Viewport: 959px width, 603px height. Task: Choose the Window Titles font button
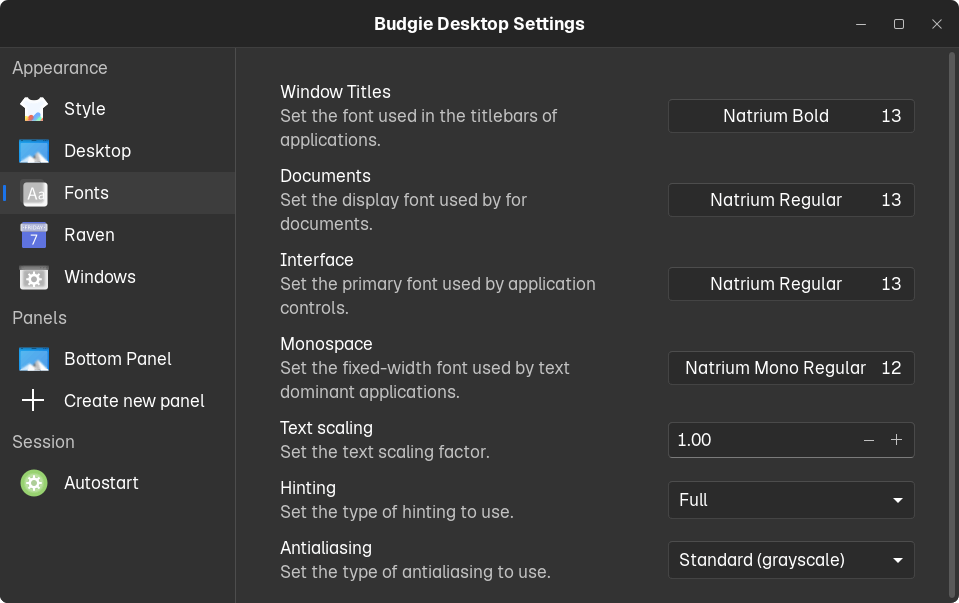coord(791,116)
